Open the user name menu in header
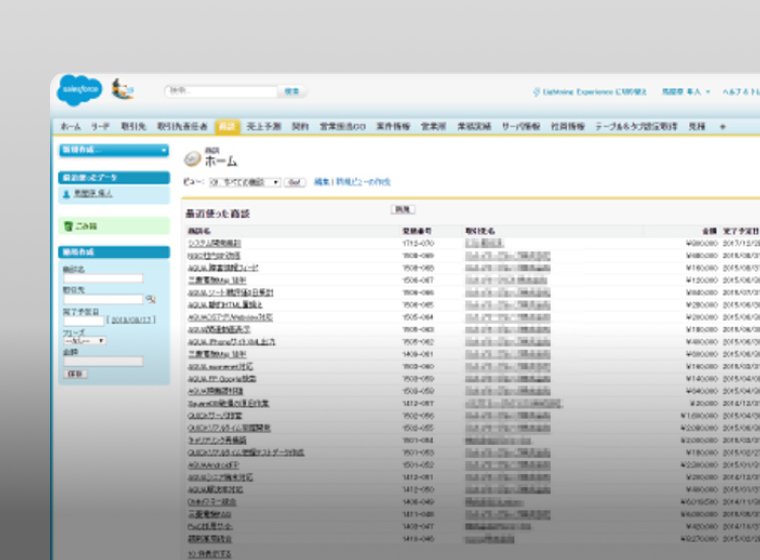Image resolution: width=760 pixels, height=560 pixels. (x=686, y=92)
